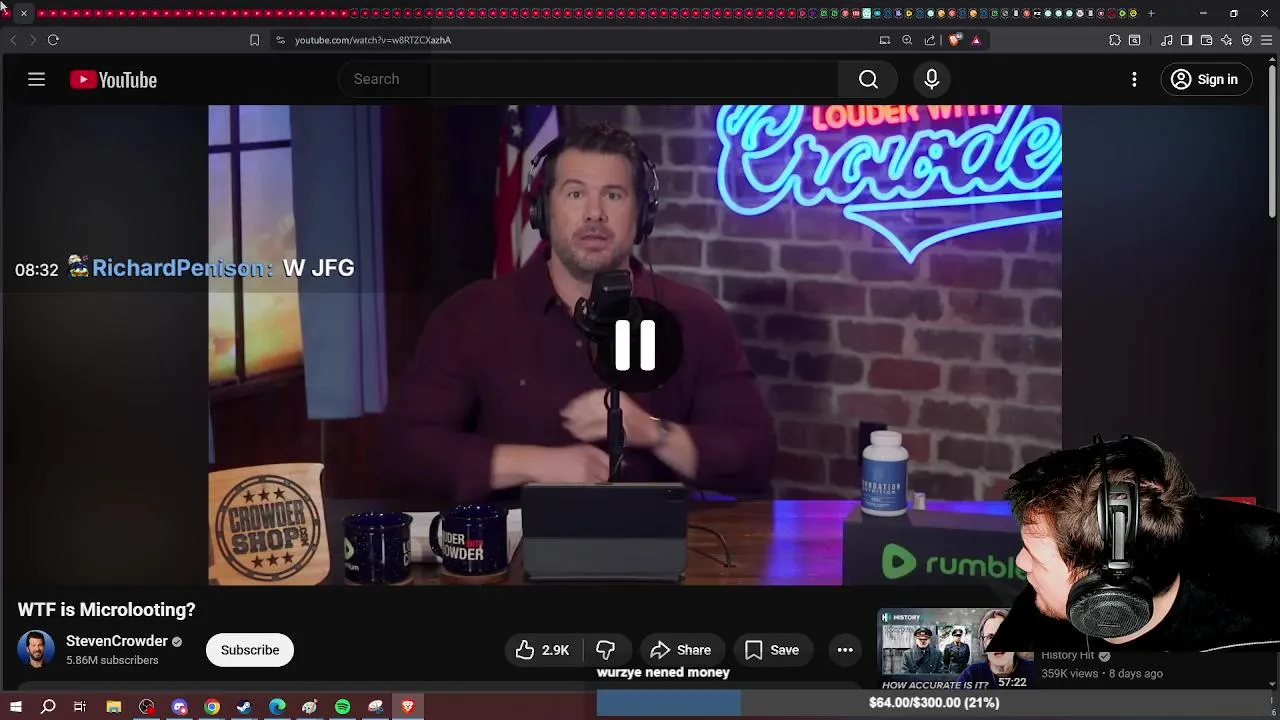The width and height of the screenshot is (1280, 720).
Task: Go forward in browser history
Action: tap(32, 40)
